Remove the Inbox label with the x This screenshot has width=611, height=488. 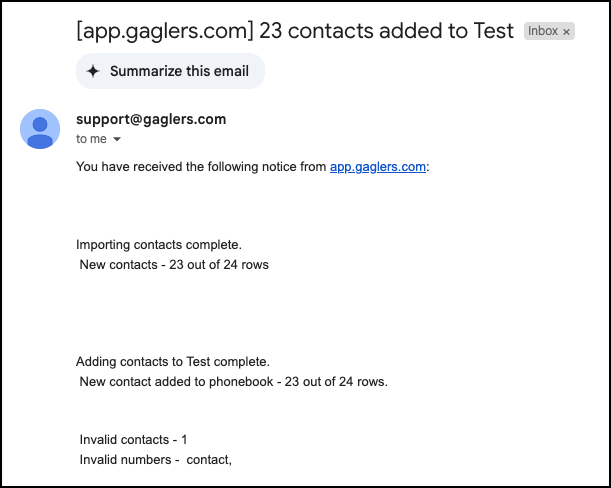566,32
